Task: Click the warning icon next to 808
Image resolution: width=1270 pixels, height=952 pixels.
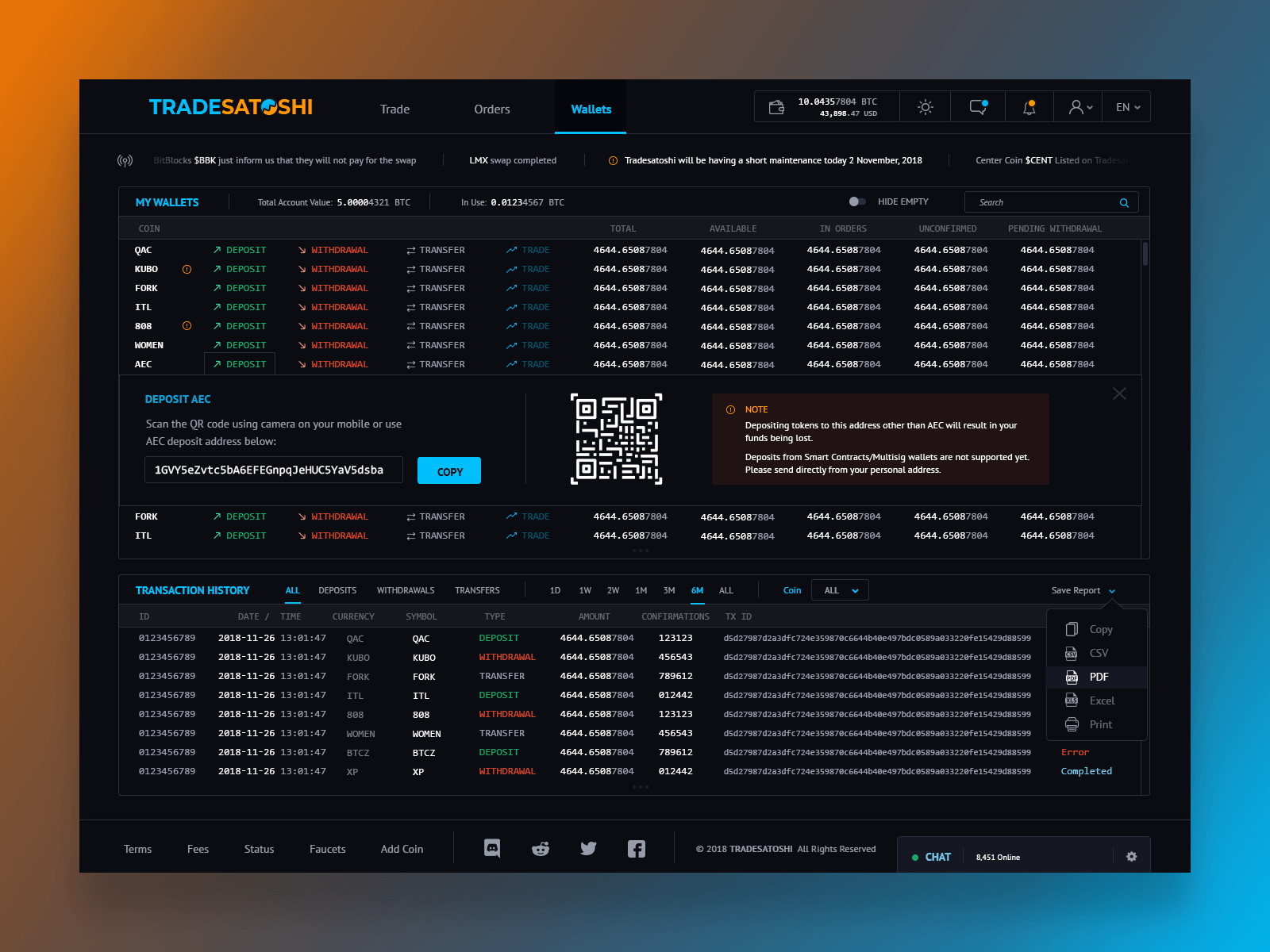Action: point(187,326)
